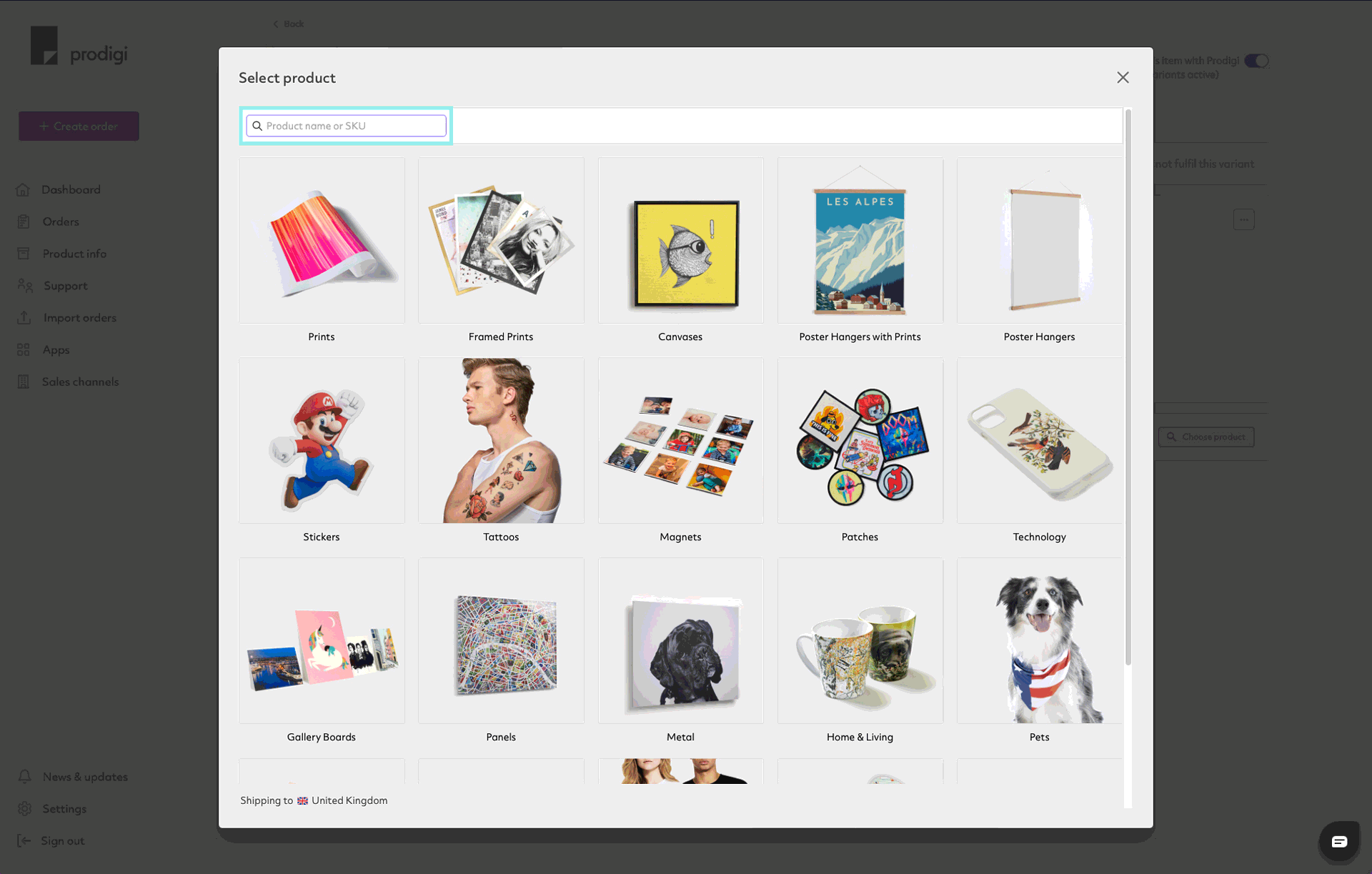Click the Create order button

[x=79, y=125]
